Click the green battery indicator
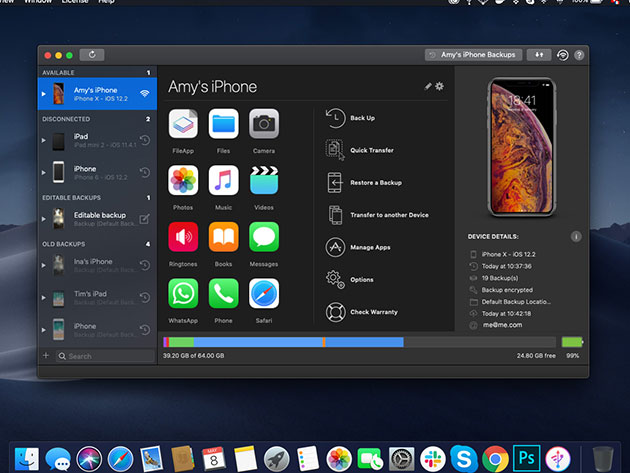The image size is (630, 473). coord(573,342)
